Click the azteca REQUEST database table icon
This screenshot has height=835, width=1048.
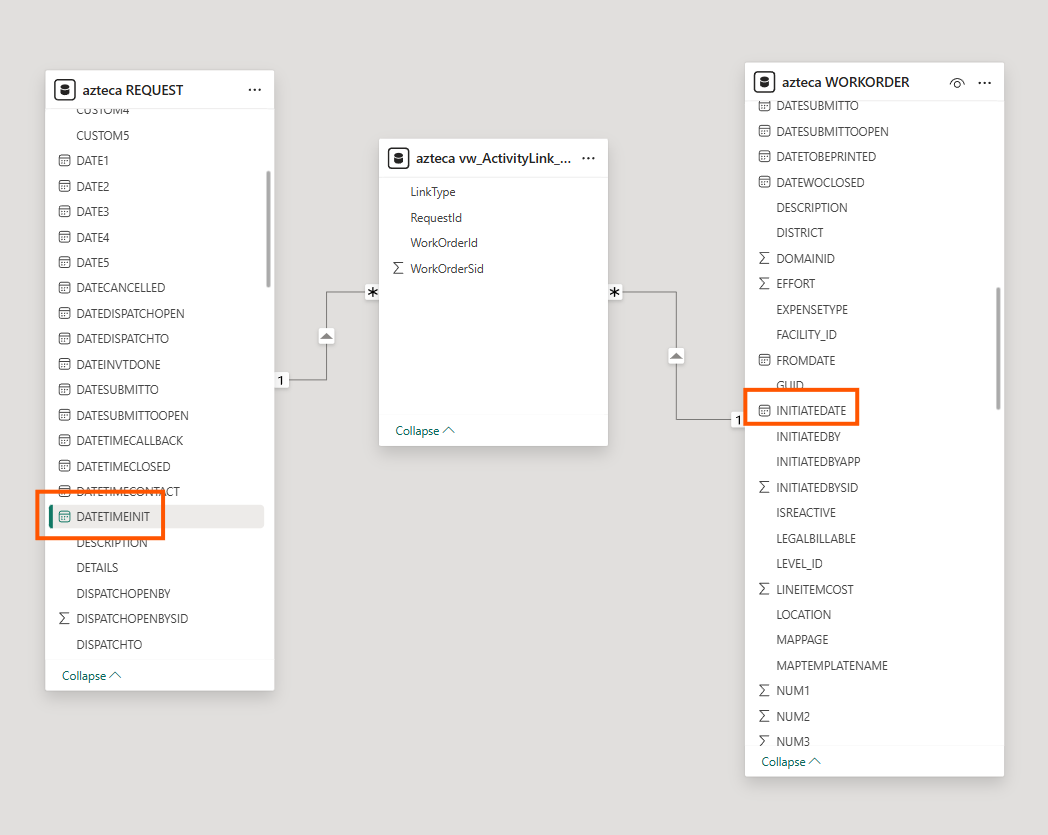coord(65,90)
